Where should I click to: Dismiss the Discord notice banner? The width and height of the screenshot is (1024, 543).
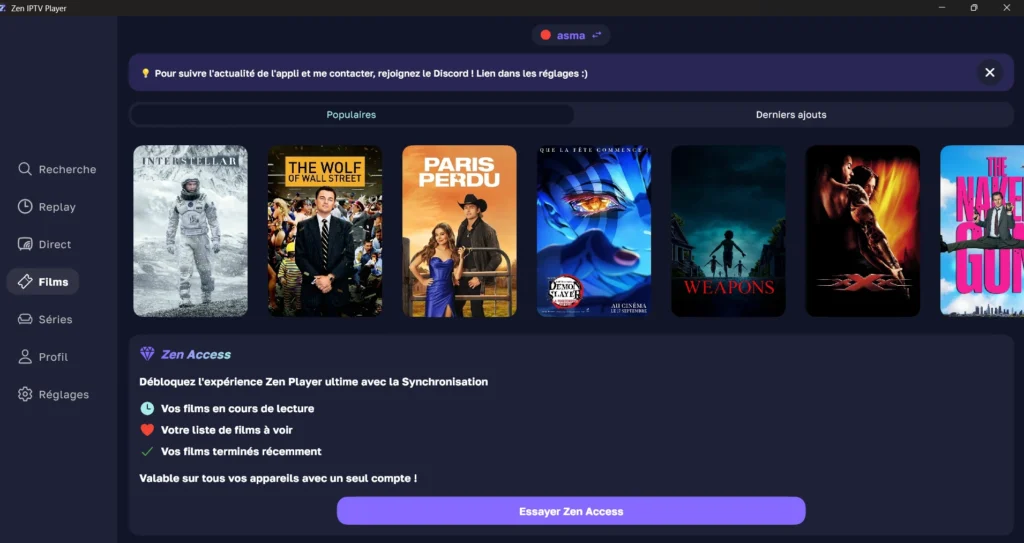click(989, 72)
